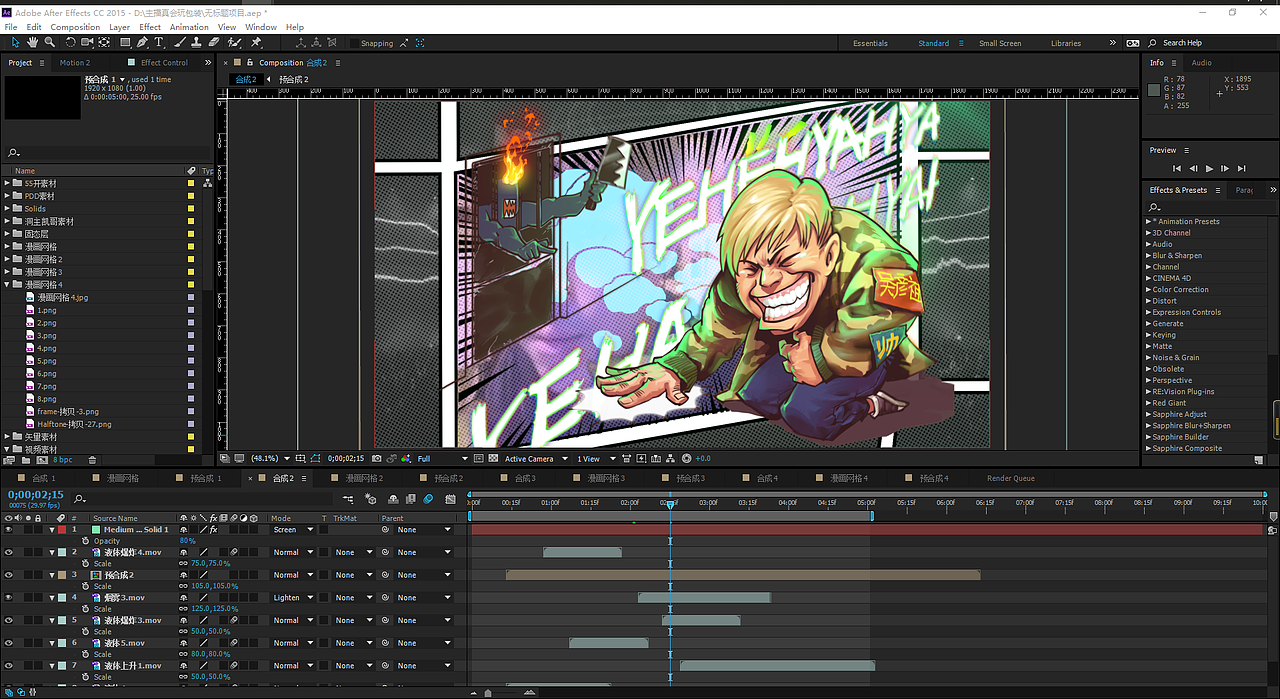
Task: Play the preview
Action: coord(1209,168)
